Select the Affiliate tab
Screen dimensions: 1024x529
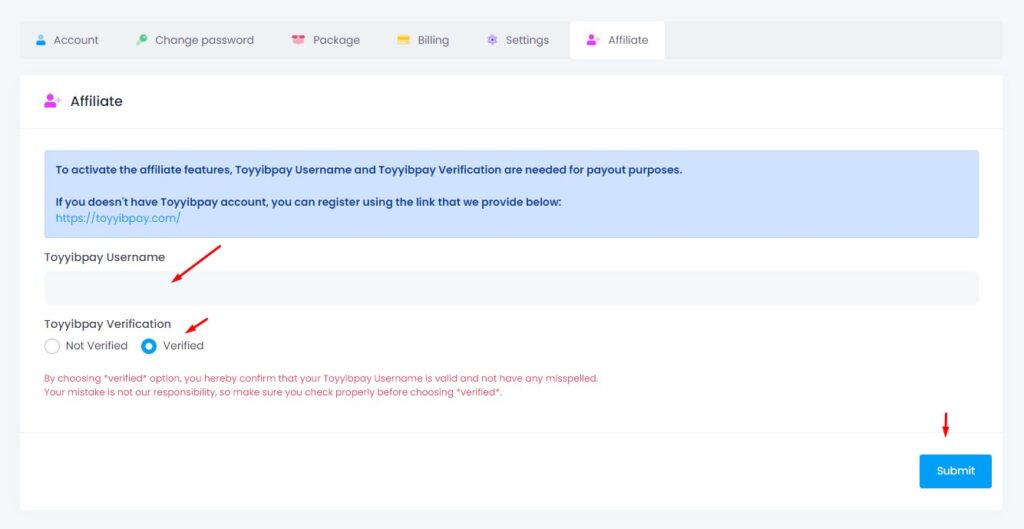(617, 40)
